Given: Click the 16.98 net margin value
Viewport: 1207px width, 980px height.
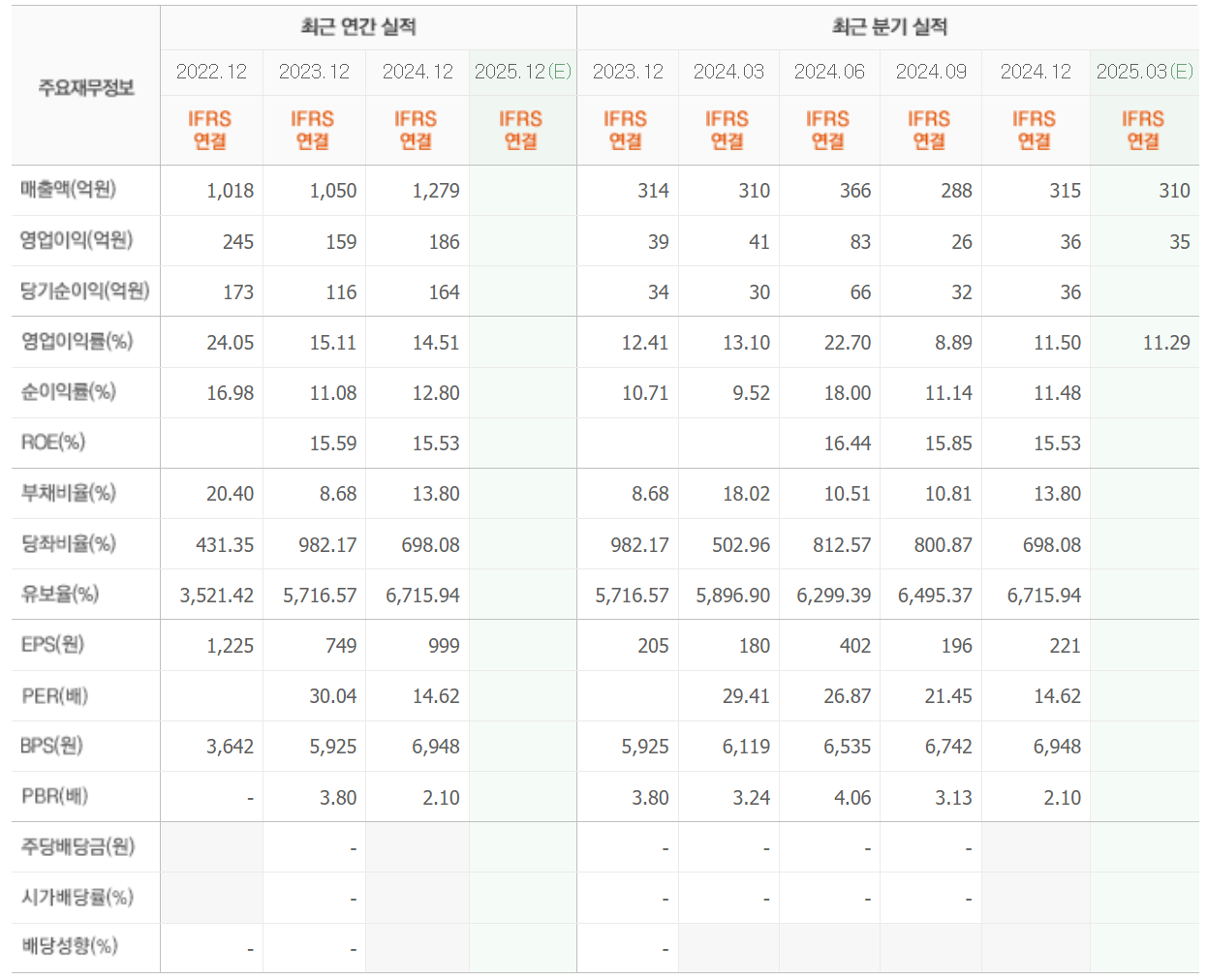Looking at the screenshot, I should (x=231, y=393).
